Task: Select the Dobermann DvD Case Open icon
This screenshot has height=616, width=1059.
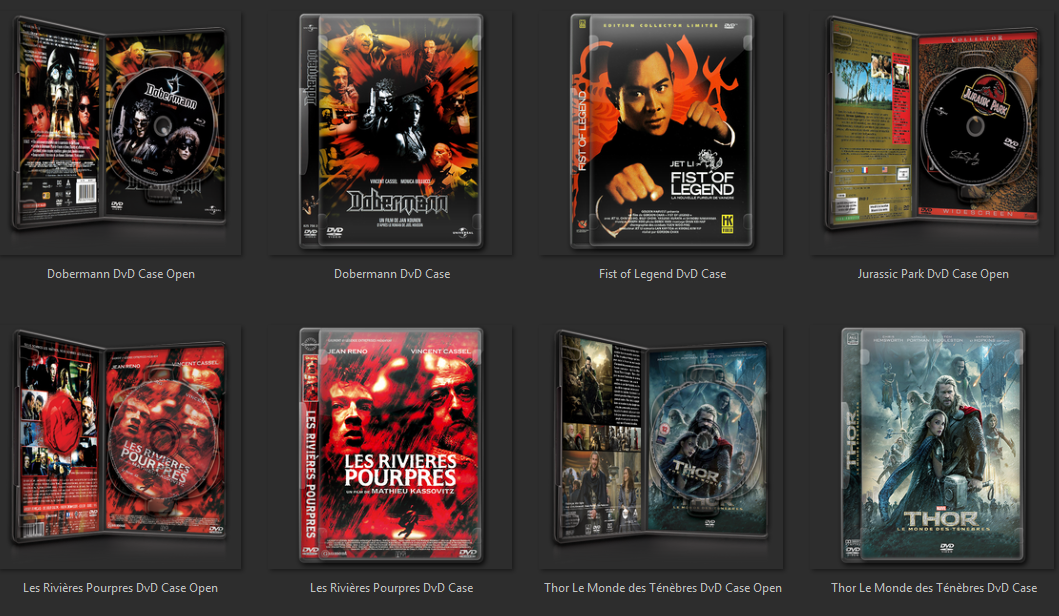Action: (119, 127)
